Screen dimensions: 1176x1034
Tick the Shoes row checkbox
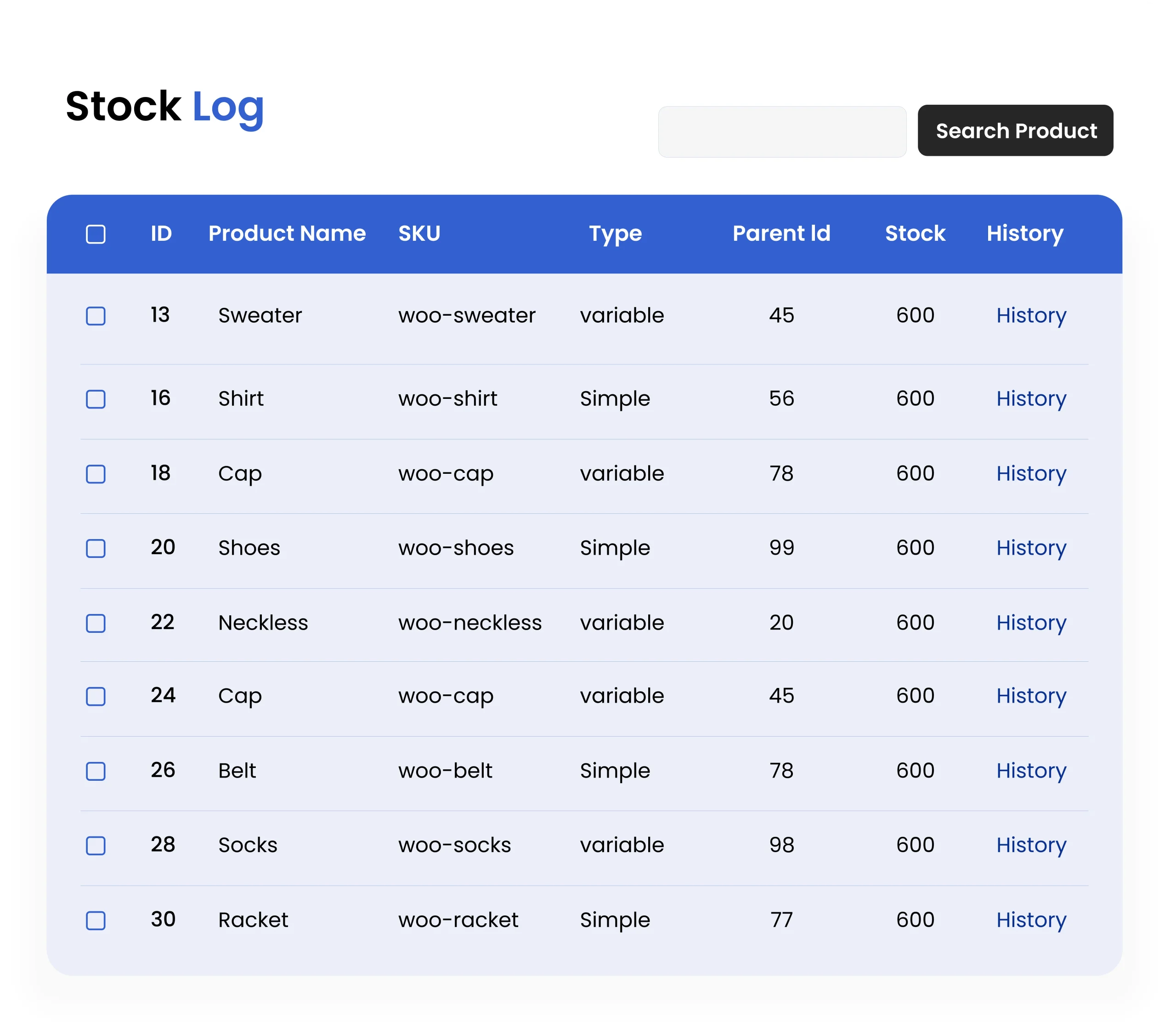pyautogui.click(x=96, y=548)
